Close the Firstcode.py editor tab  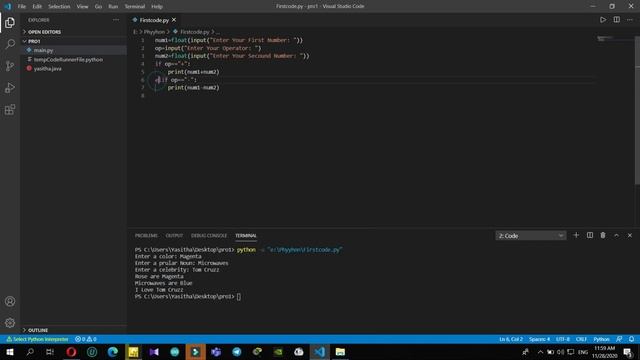[174, 20]
